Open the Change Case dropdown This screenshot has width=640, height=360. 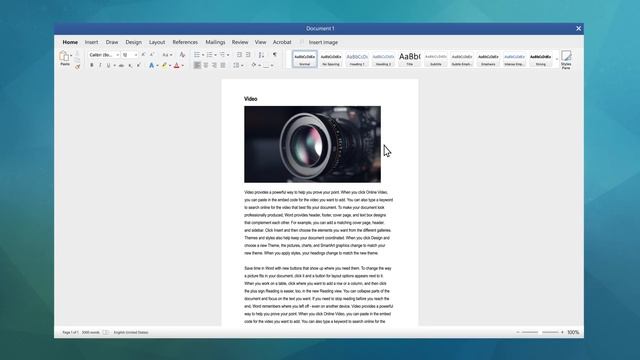tap(167, 55)
